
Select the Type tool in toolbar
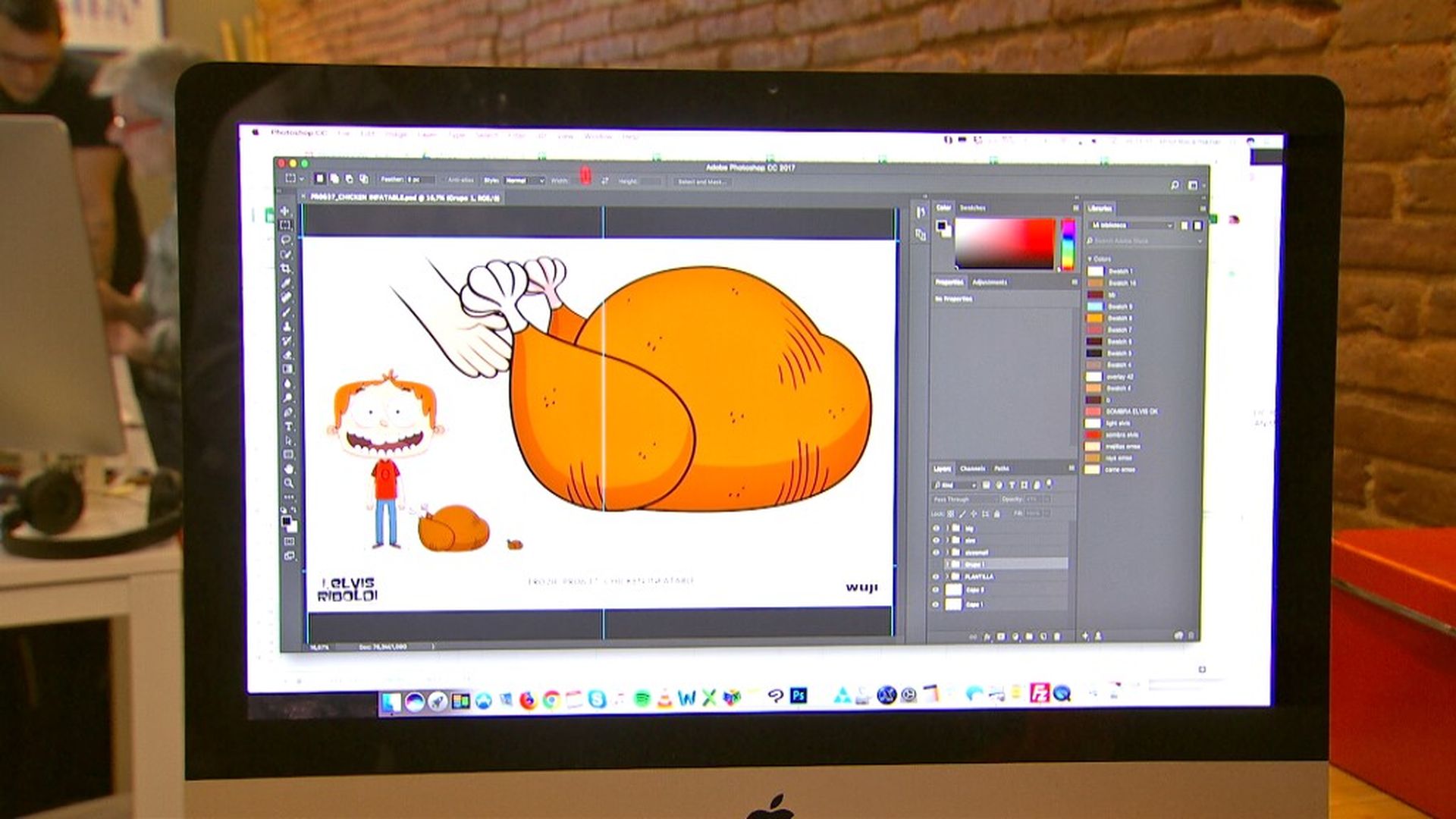click(x=288, y=426)
